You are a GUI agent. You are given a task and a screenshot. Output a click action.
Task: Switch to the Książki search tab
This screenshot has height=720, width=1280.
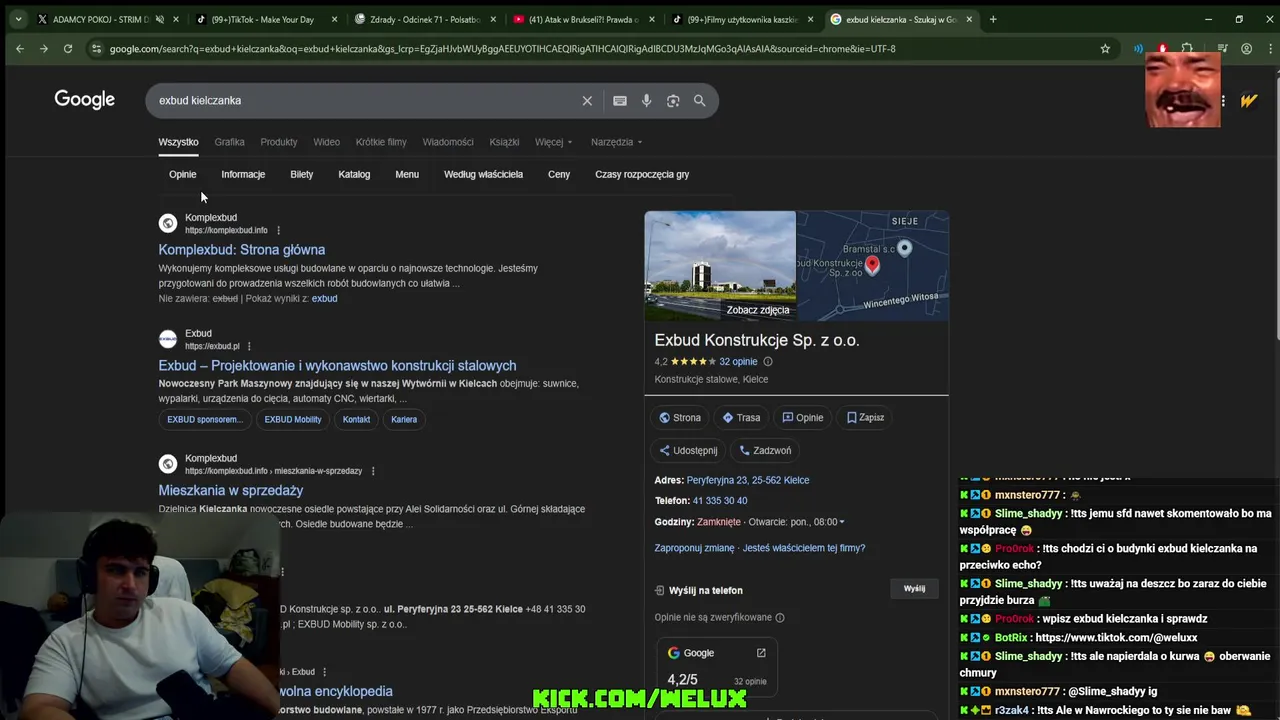pos(505,142)
